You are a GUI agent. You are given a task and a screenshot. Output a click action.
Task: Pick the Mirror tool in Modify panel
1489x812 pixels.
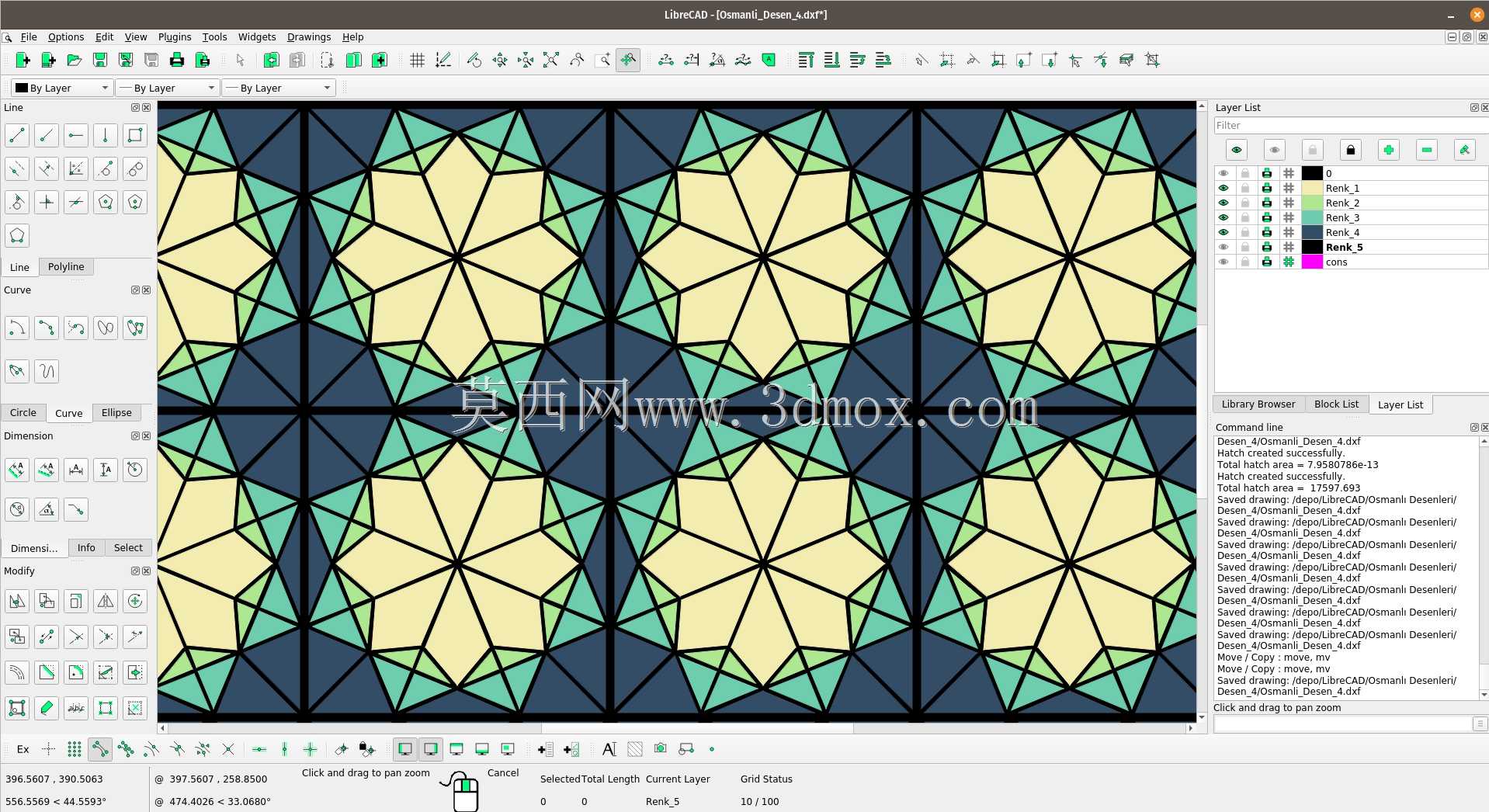tap(106, 601)
